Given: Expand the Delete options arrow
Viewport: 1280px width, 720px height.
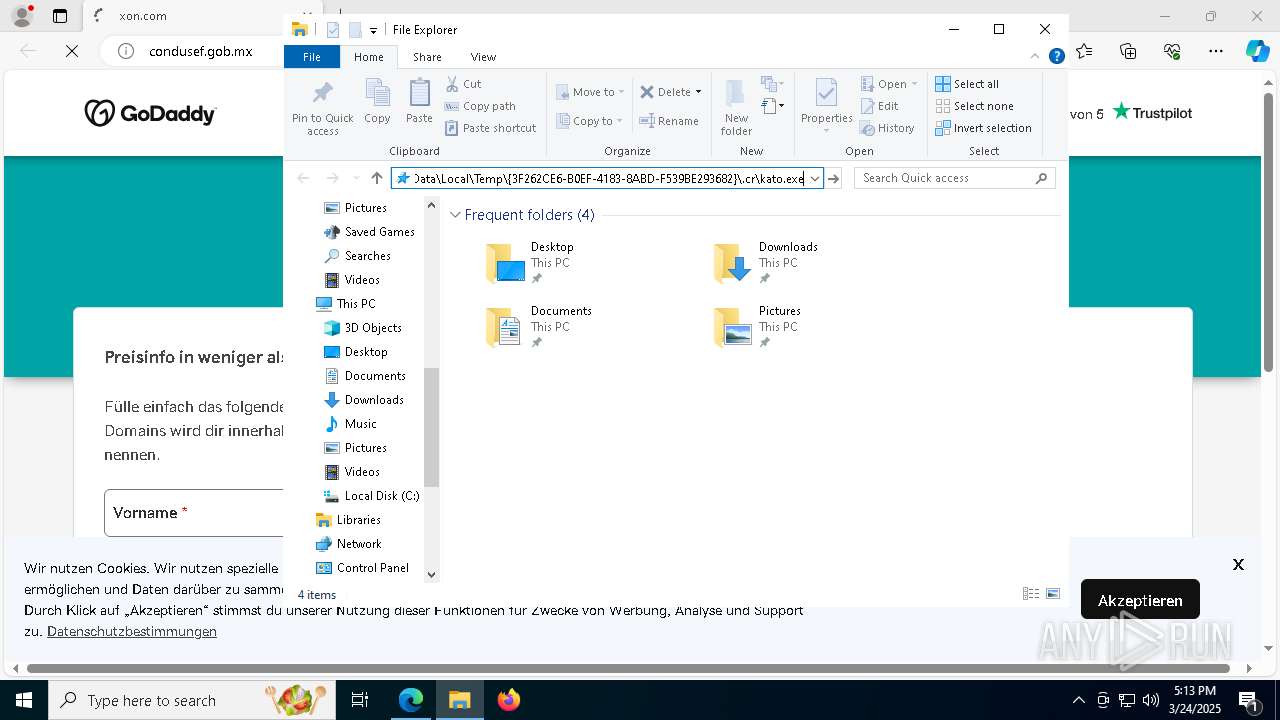Looking at the screenshot, I should coord(698,92).
